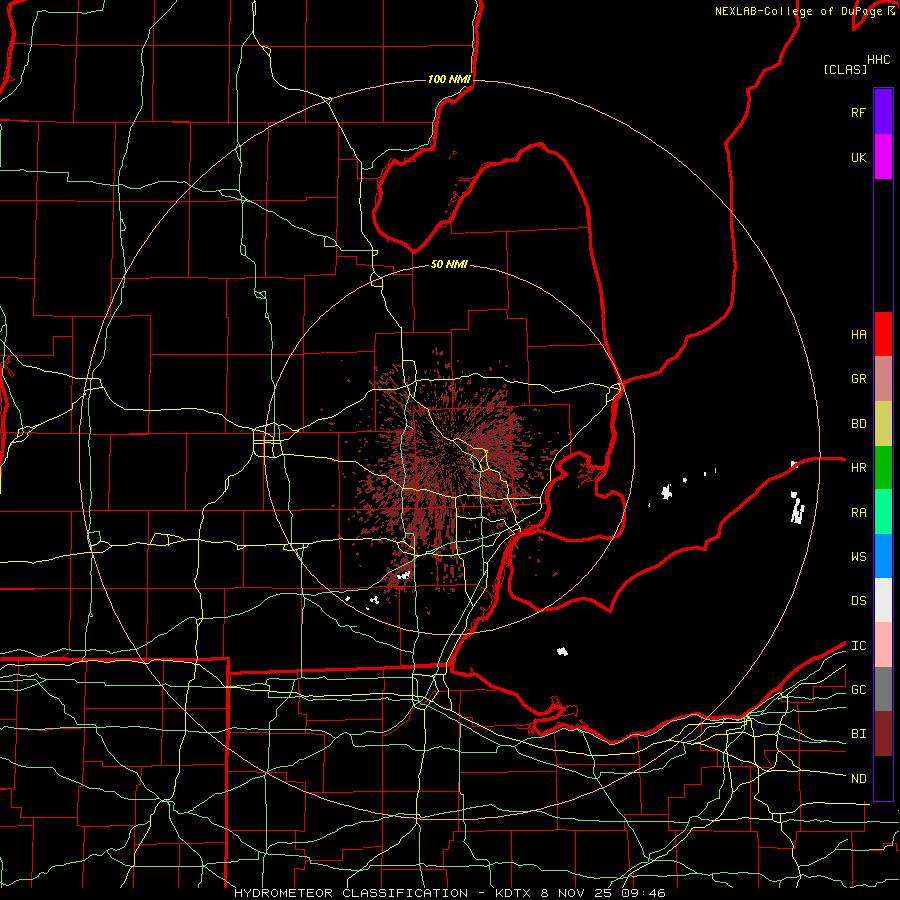Click the 'BD' legend label
The width and height of the screenshot is (900, 900).
click(x=858, y=424)
